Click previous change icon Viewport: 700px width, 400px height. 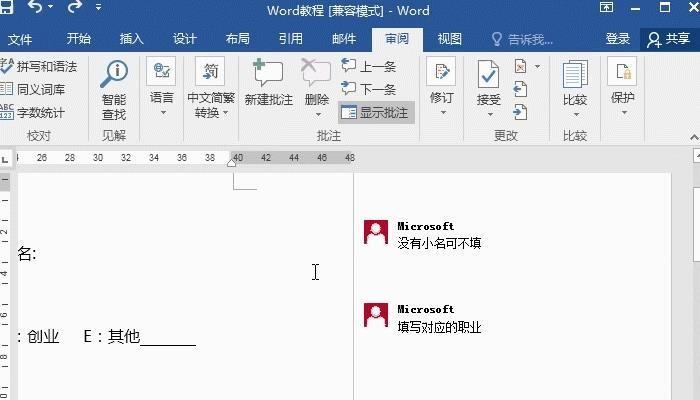click(x=520, y=89)
